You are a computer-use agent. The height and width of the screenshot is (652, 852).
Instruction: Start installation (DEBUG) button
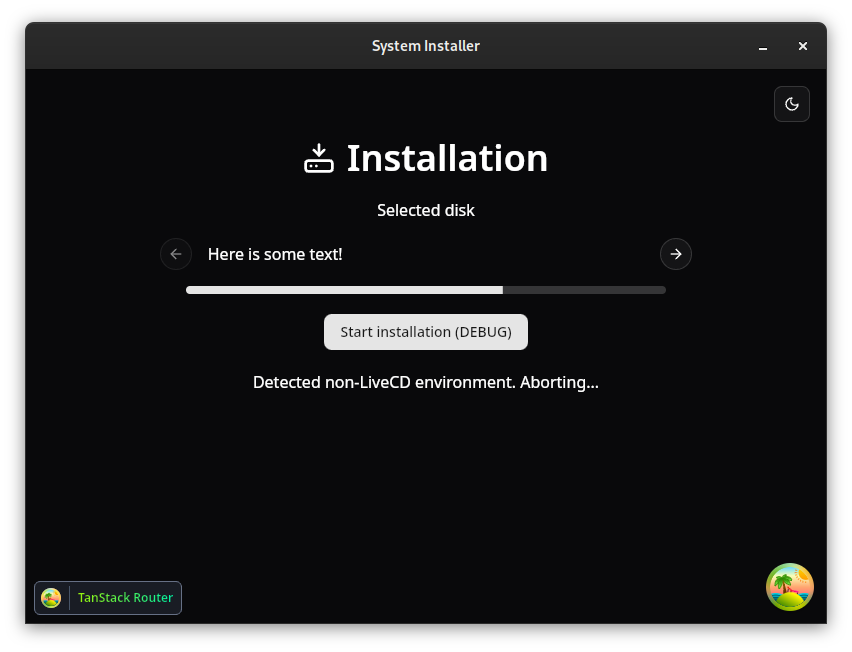point(425,331)
